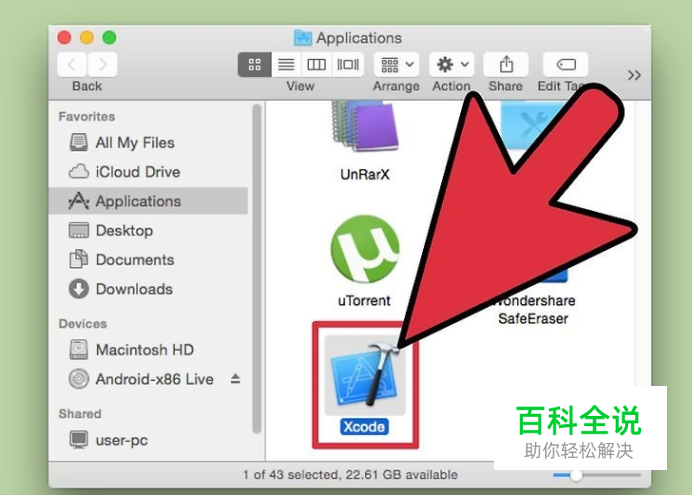Click the green zoom window button
Viewport: 692px width, 495px height.
(109, 38)
